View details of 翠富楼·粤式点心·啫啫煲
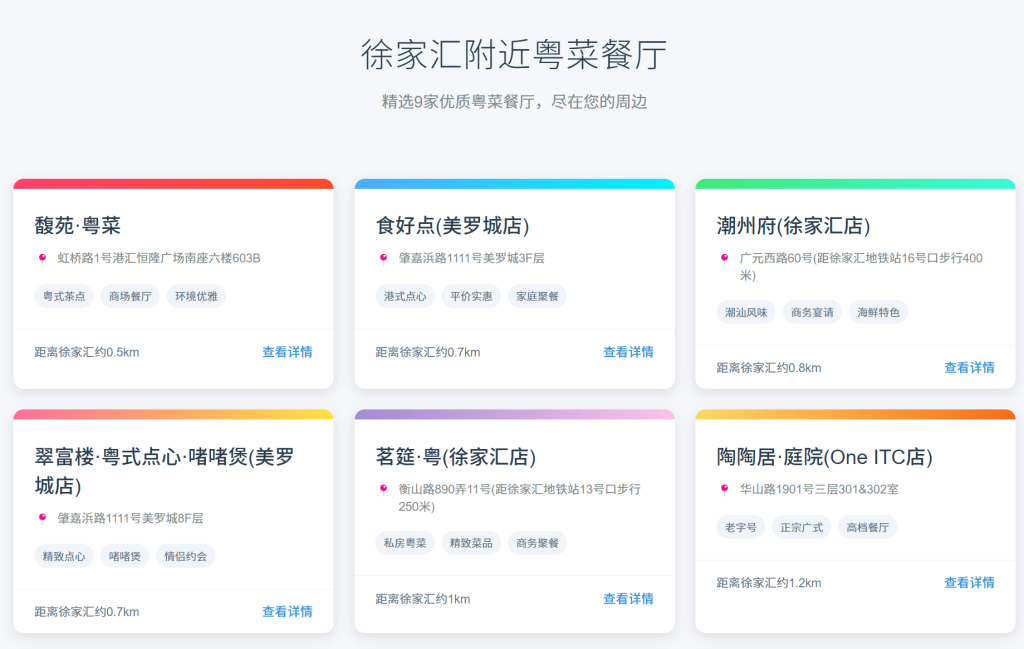 tap(287, 612)
